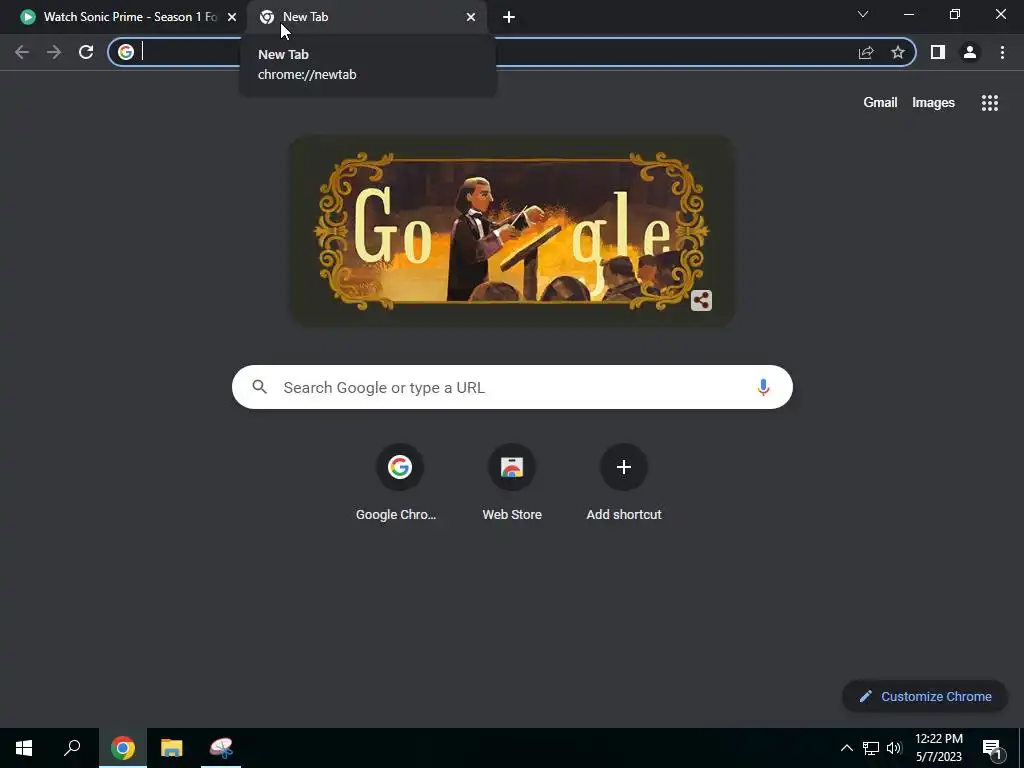Open the network status tray icon
Image resolution: width=1024 pixels, height=768 pixels.
(871, 748)
